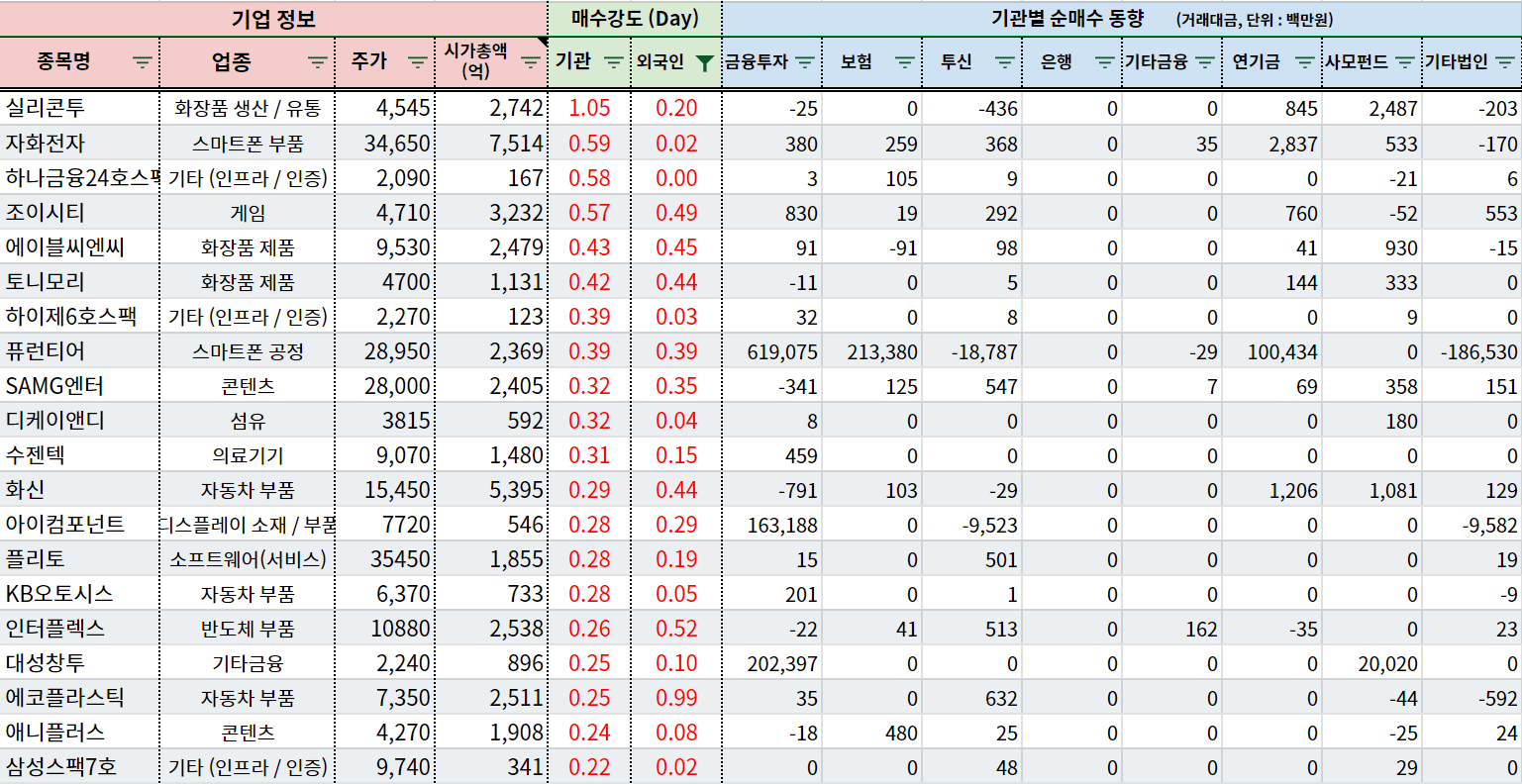This screenshot has height=784, width=1522.
Task: Select the 2,837 연기금 value
Action: [1272, 143]
